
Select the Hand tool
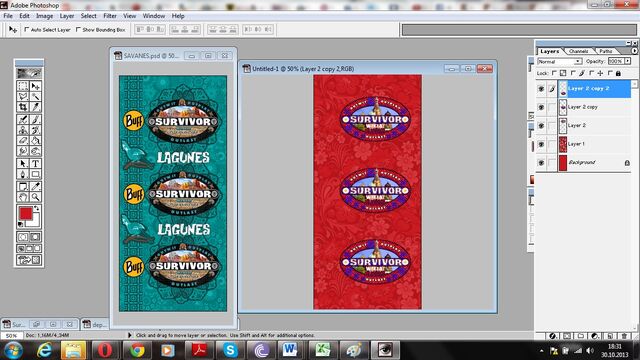click(23, 197)
